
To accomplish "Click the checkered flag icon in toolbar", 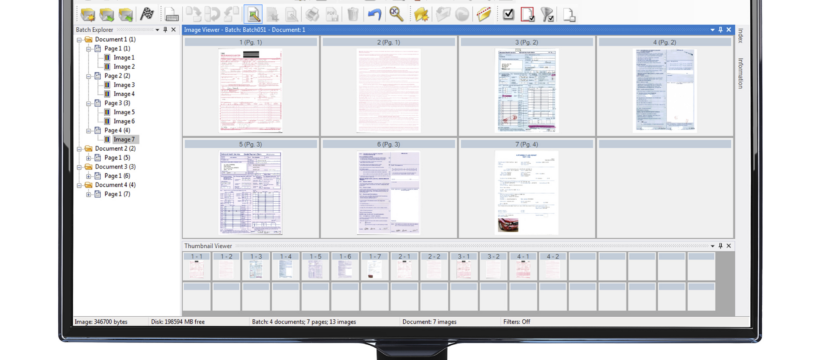I will pos(147,14).
